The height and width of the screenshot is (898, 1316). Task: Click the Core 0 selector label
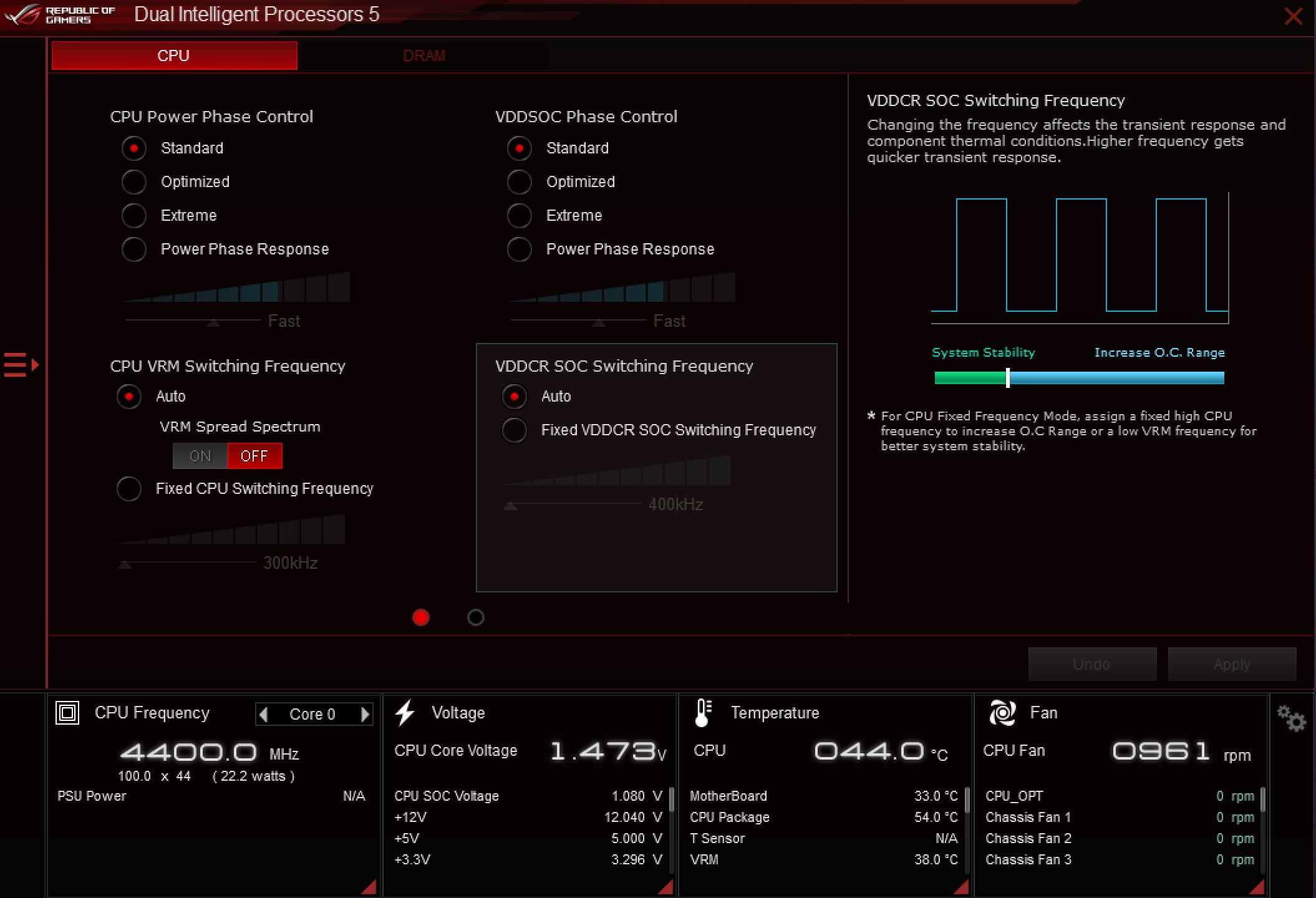[x=312, y=714]
